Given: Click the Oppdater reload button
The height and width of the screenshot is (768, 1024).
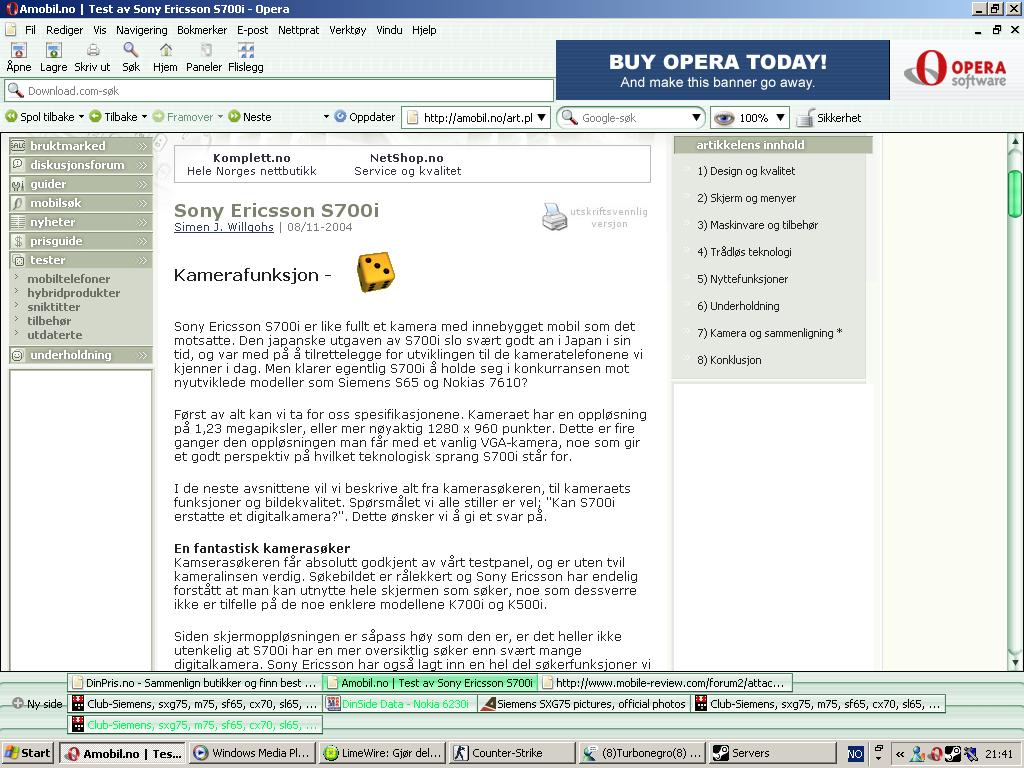Looking at the screenshot, I should [x=365, y=117].
